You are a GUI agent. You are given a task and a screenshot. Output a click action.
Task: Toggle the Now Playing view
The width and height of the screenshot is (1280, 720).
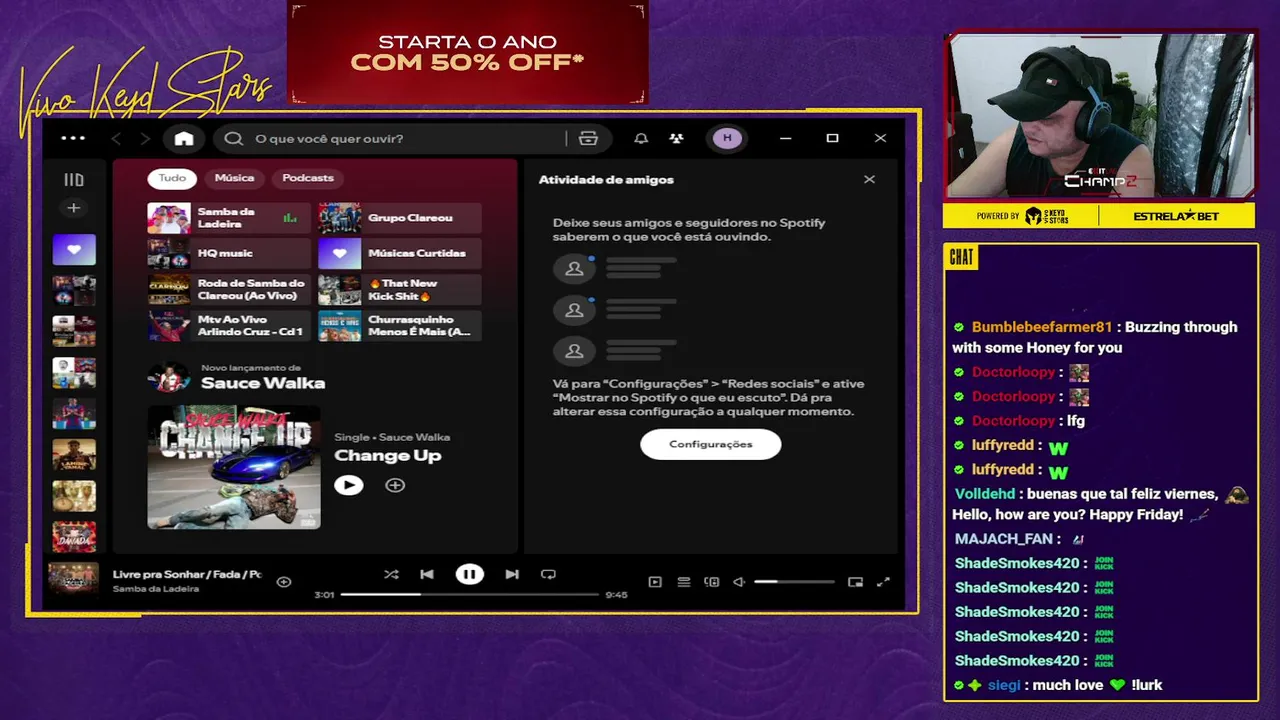[x=655, y=582]
